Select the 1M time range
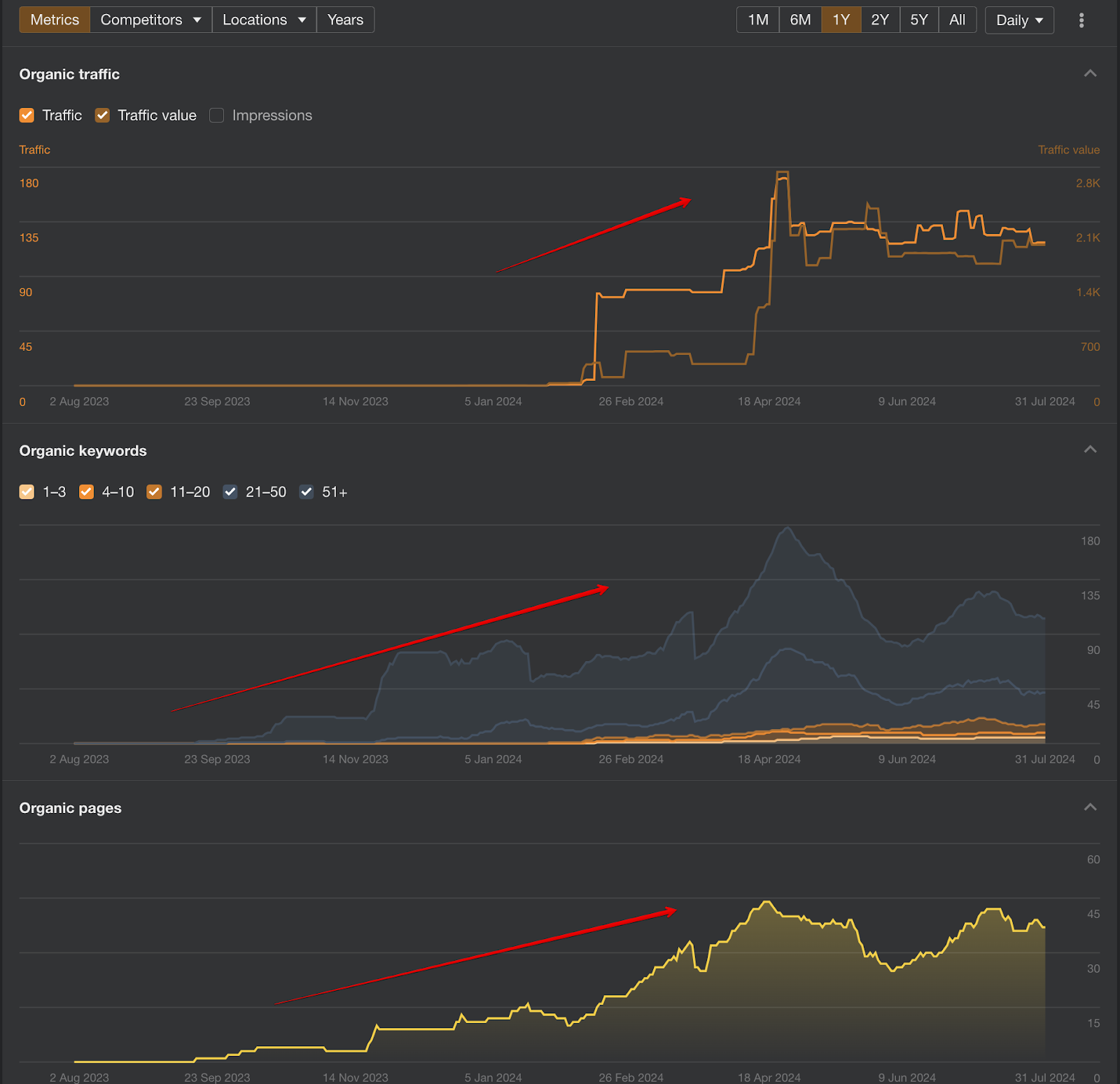Screen dimensions: 1120x1084 (758, 20)
